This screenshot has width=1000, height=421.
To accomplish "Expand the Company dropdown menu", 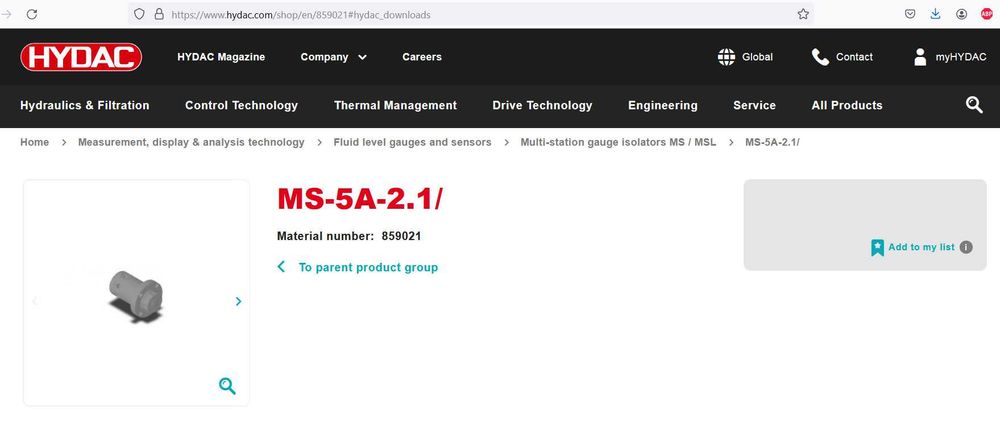I will pyautogui.click(x=334, y=57).
